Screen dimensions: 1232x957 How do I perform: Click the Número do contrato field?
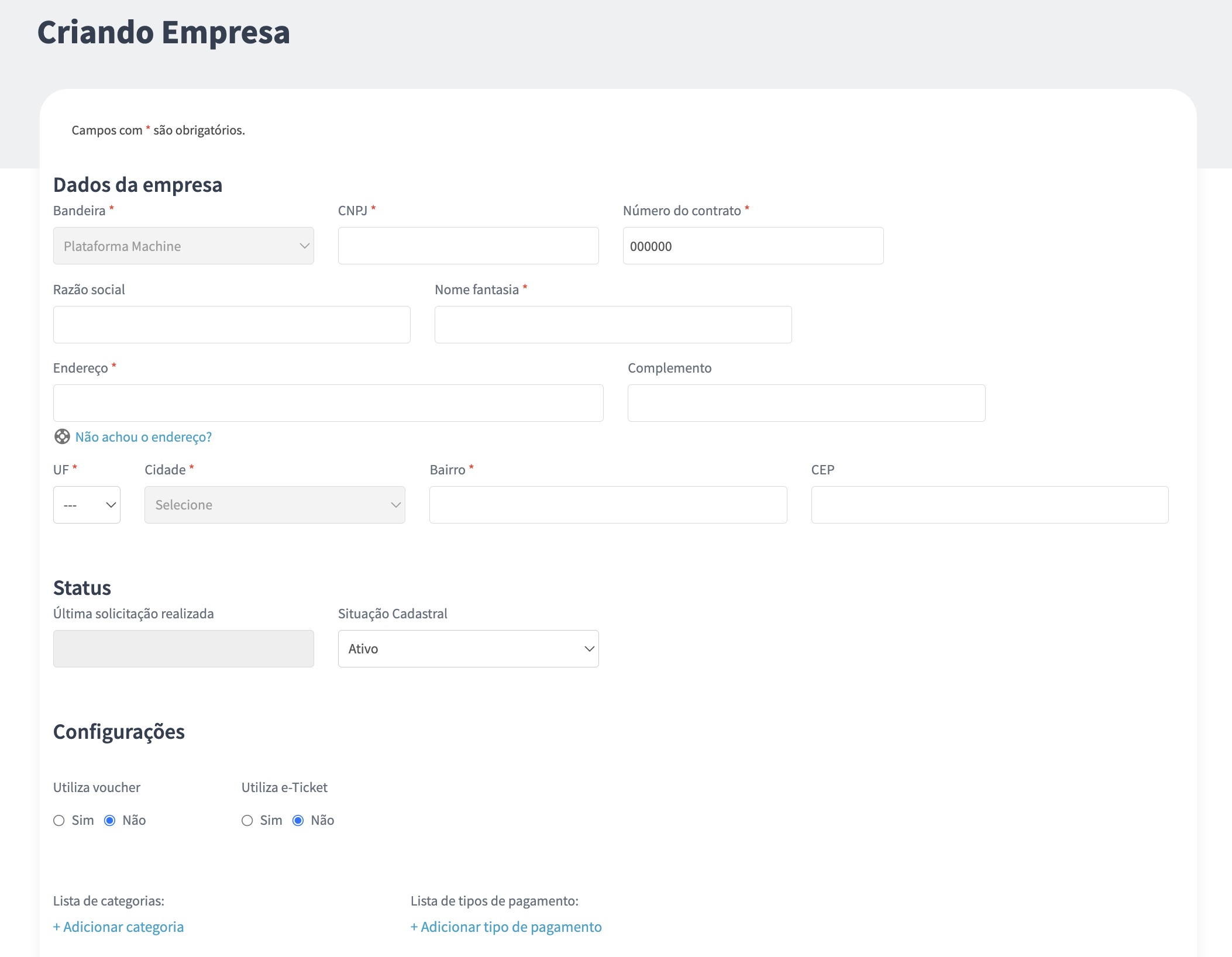pos(753,246)
